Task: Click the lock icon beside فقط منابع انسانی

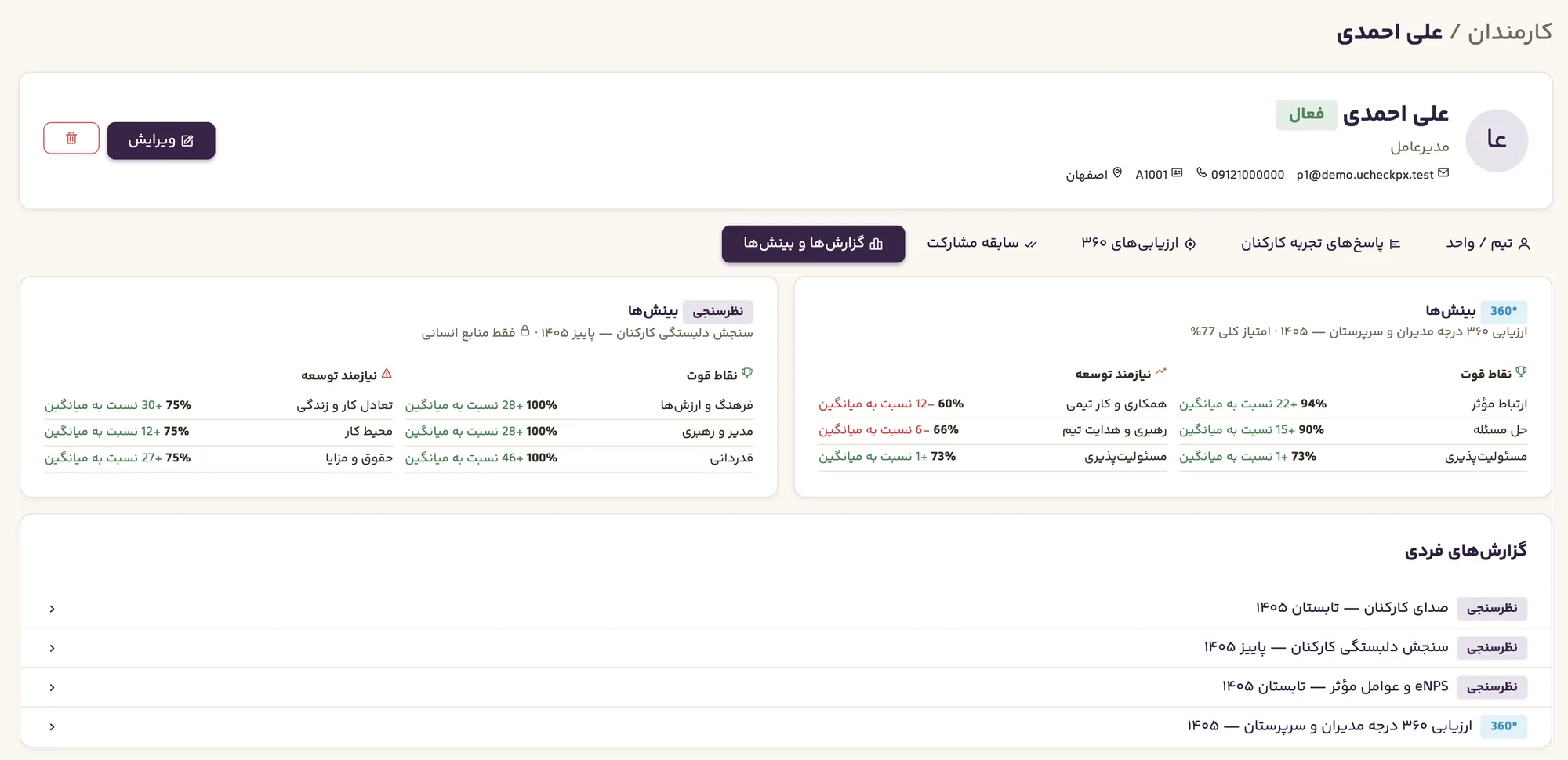Action: click(x=524, y=331)
